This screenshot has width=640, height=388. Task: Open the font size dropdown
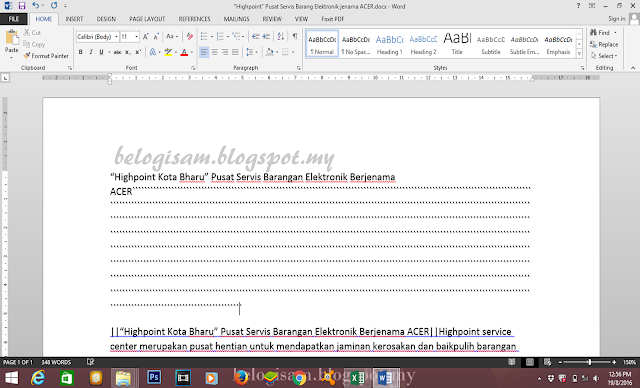[136, 37]
